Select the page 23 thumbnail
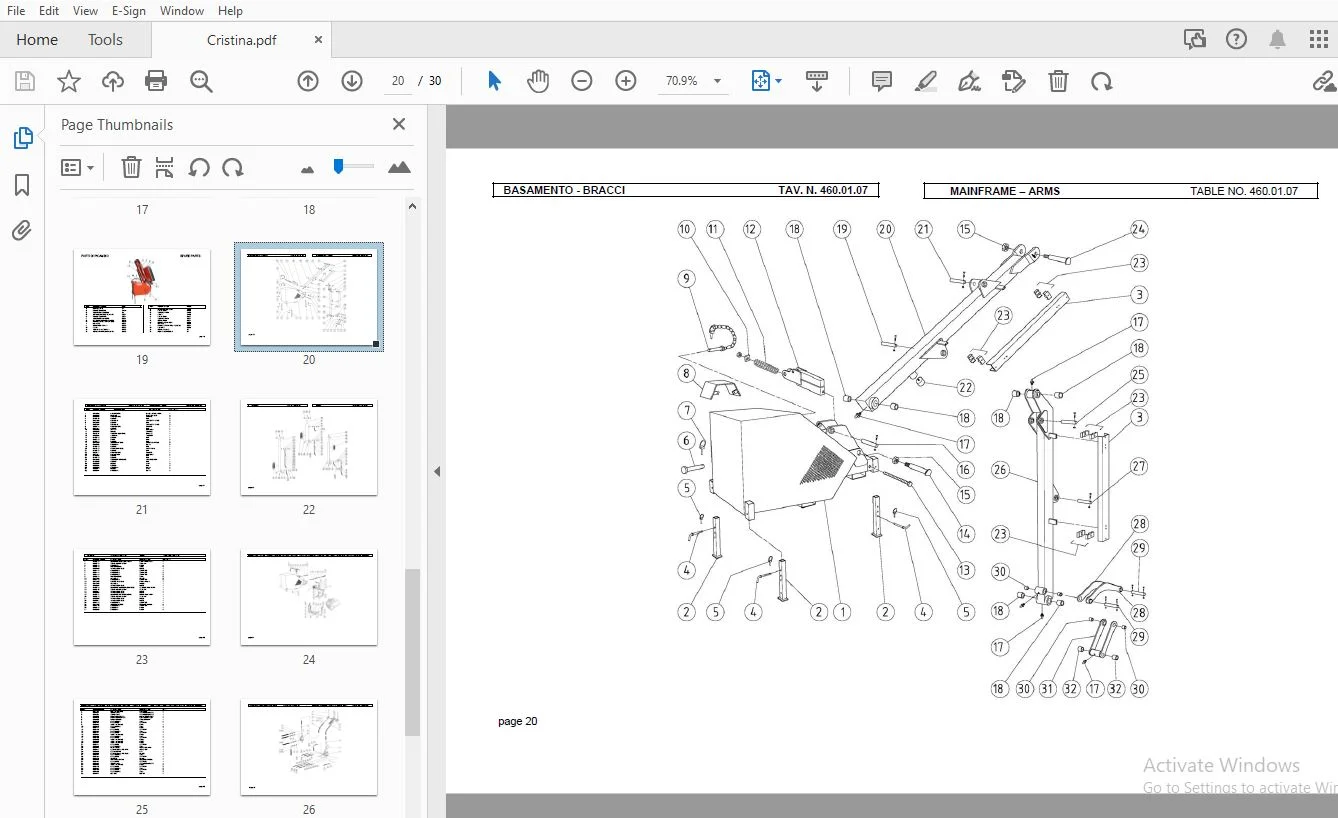 click(142, 598)
